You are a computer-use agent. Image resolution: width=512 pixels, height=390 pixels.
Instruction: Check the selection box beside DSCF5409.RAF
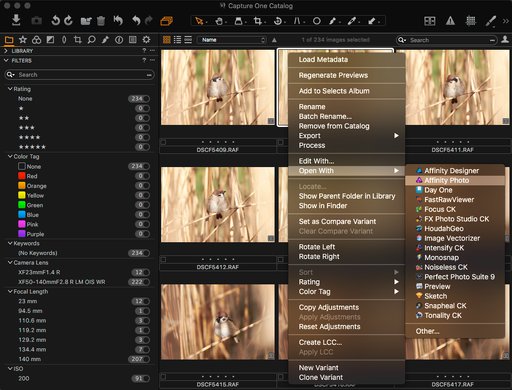[163, 142]
